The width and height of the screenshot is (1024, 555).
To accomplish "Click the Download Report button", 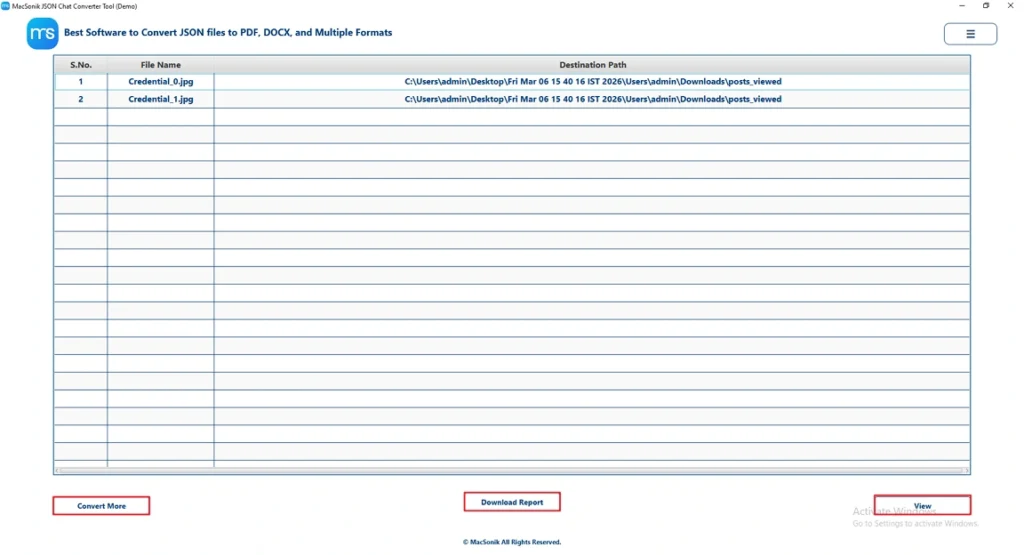I will [512, 501].
